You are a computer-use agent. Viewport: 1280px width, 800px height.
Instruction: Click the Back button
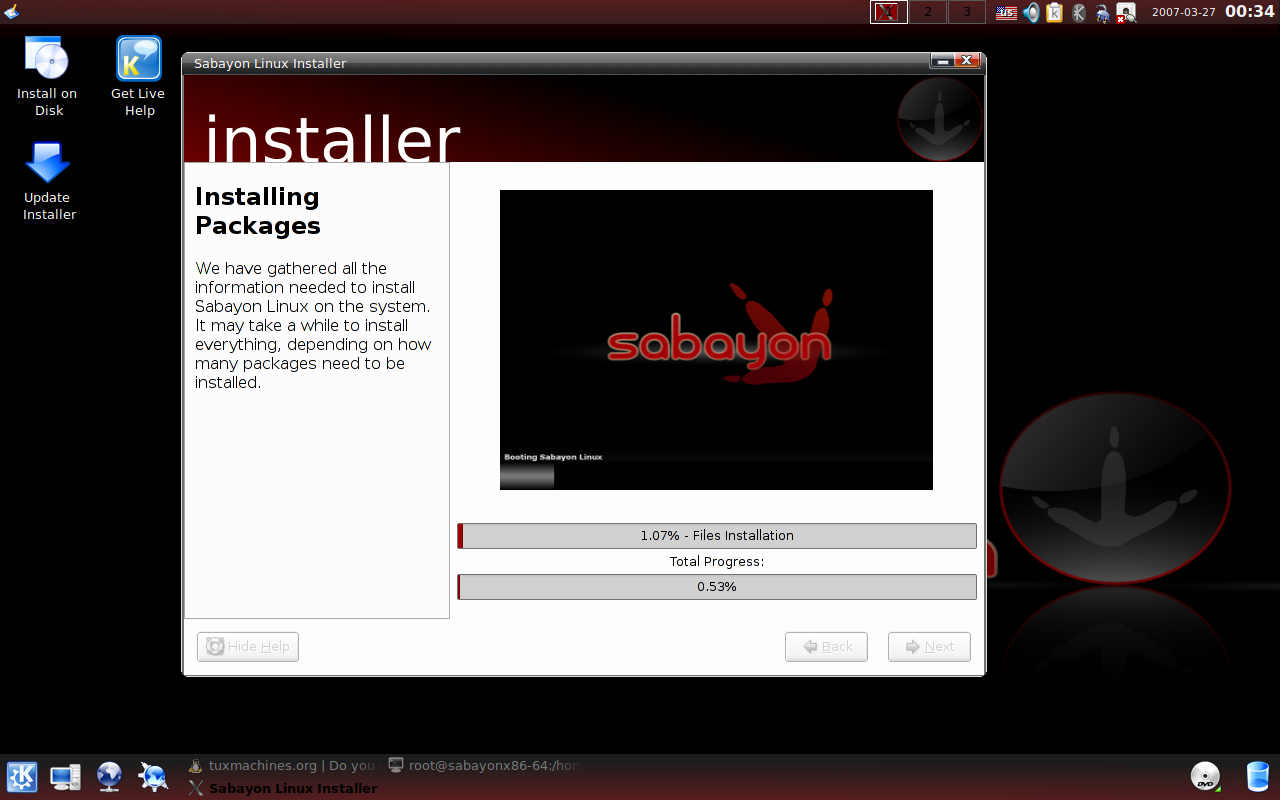click(826, 647)
